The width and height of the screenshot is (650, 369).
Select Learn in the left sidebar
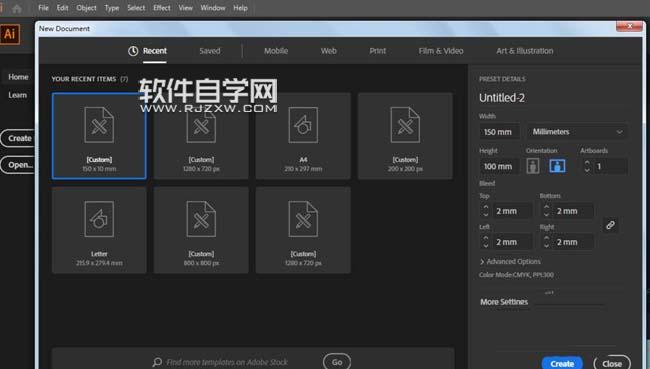[17, 95]
